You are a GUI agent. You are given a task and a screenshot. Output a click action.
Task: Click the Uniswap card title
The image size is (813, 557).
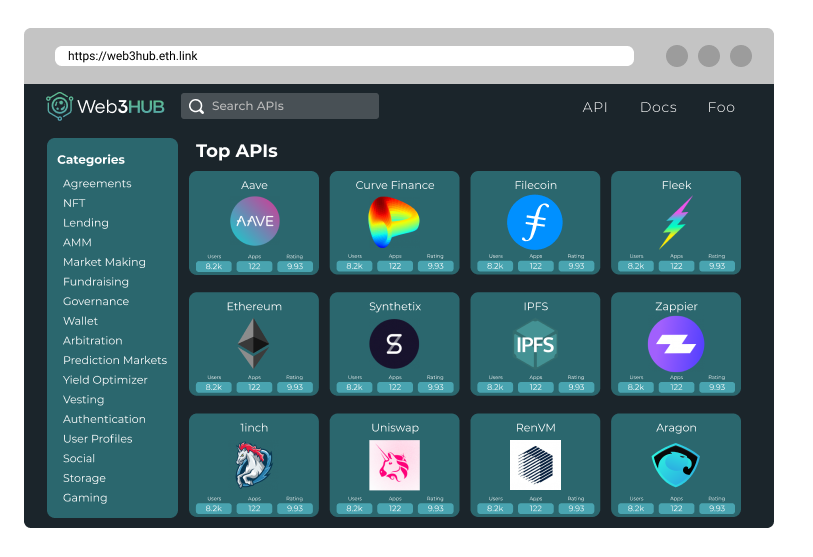click(395, 428)
